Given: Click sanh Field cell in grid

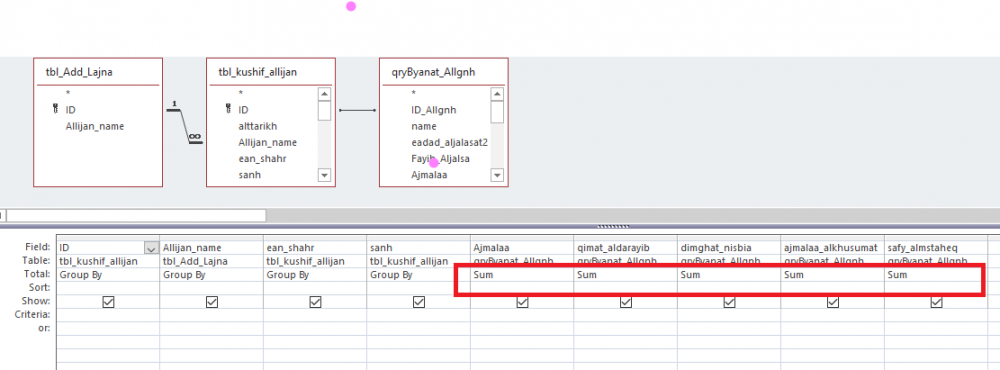Looking at the screenshot, I should (418, 248).
